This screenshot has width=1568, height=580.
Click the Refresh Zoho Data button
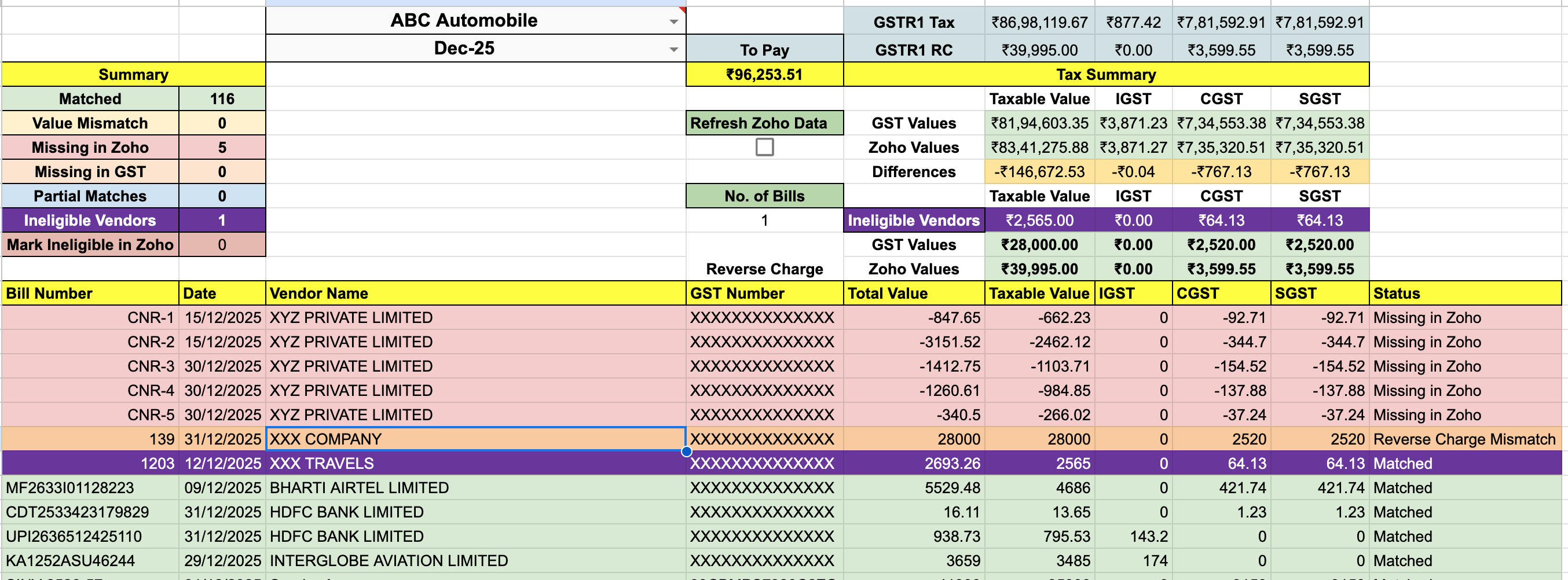tap(764, 123)
